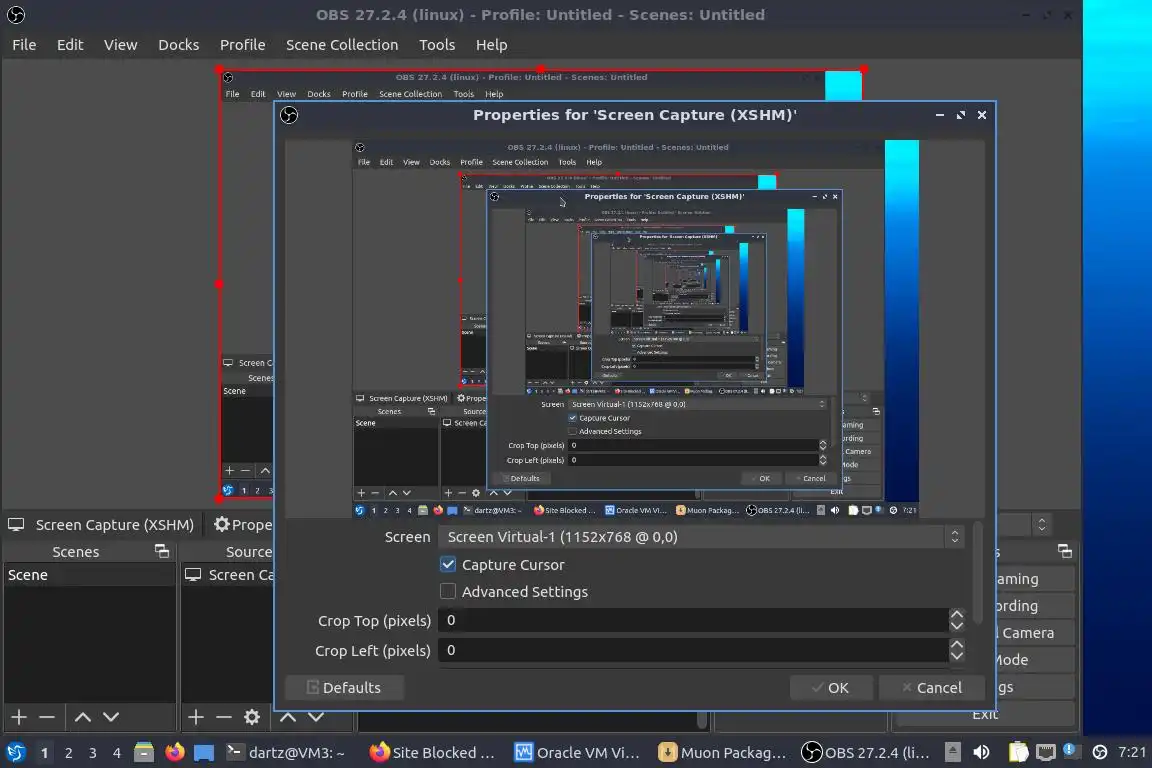Decrease Crop Left value with down arrow
This screenshot has width=1152, height=768.
coord(957,656)
